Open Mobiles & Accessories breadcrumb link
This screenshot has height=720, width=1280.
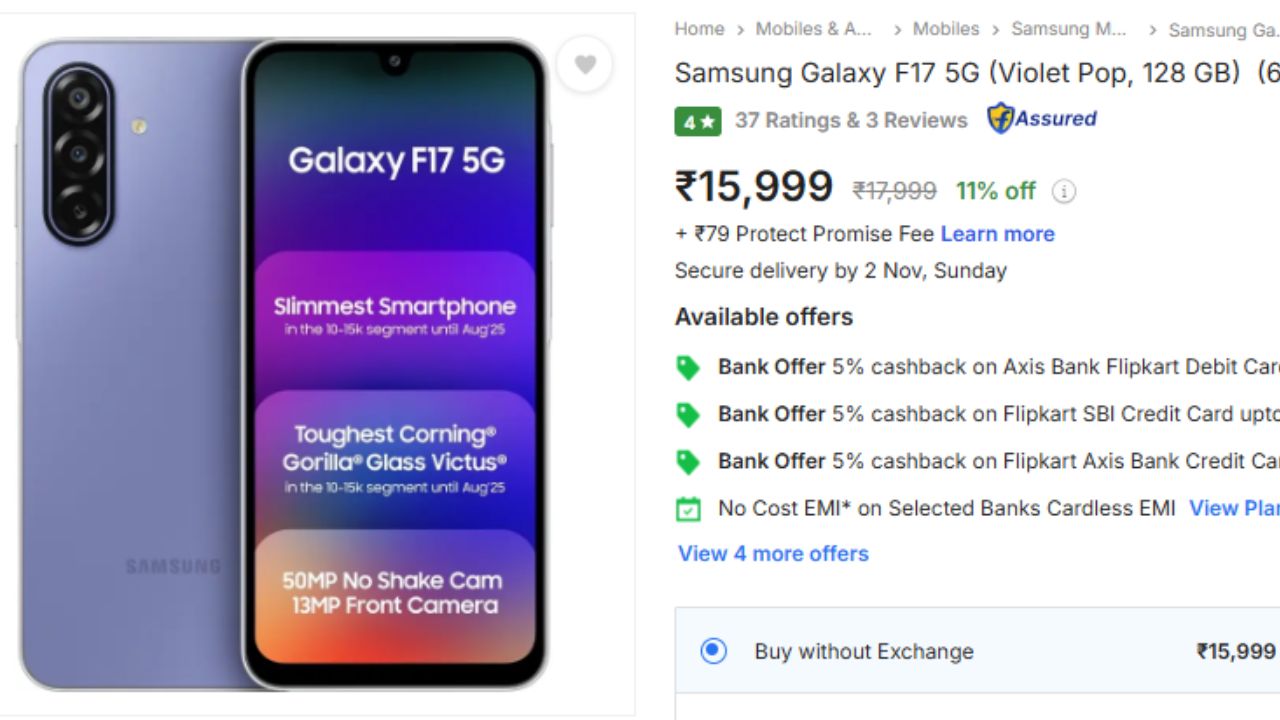point(813,29)
